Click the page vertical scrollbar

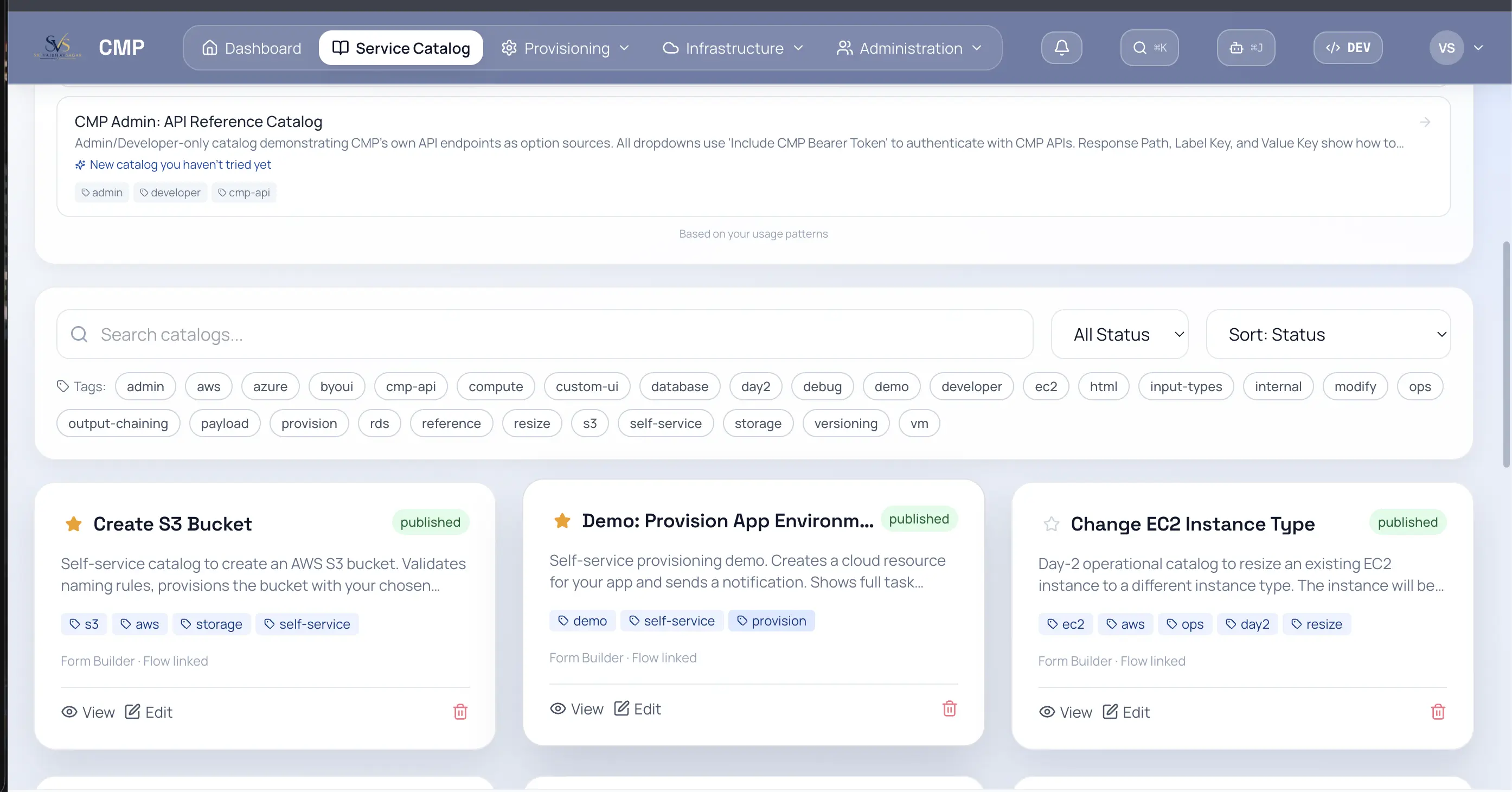[x=1506, y=354]
